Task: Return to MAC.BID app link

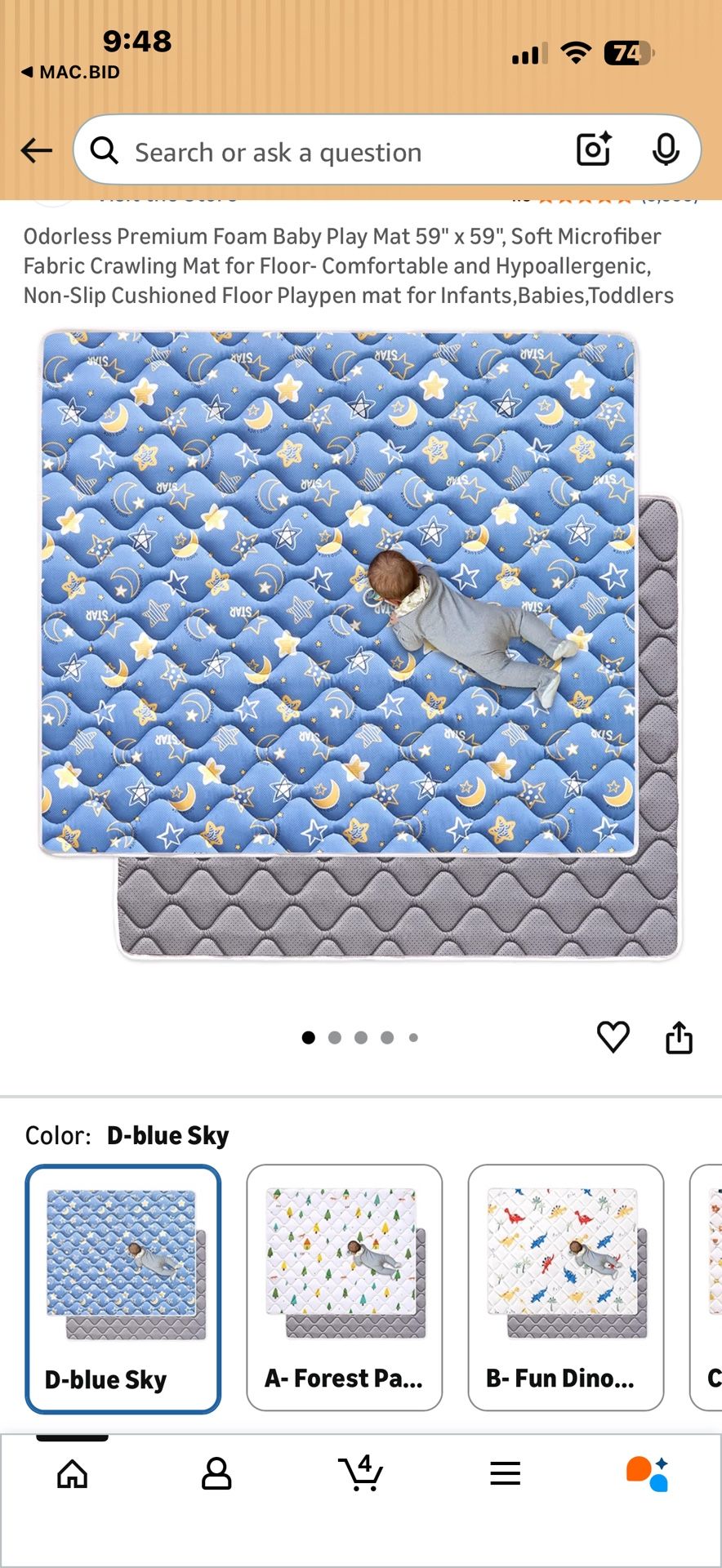Action: [x=70, y=72]
